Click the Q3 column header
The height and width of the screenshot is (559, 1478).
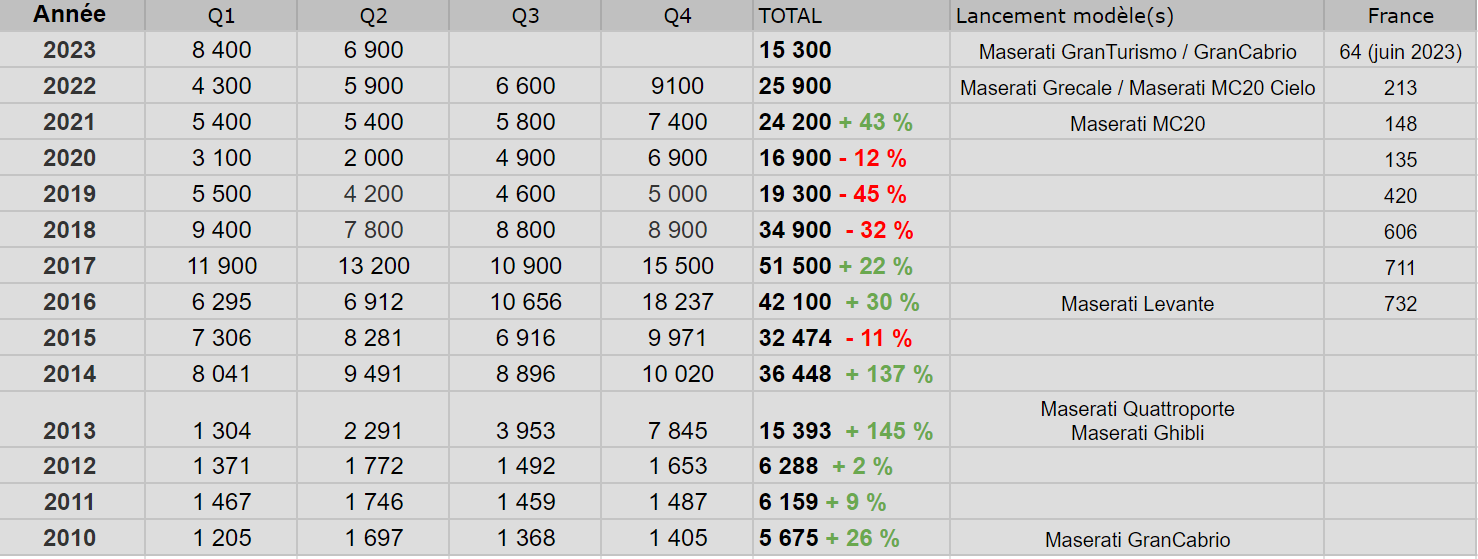pyautogui.click(x=525, y=15)
